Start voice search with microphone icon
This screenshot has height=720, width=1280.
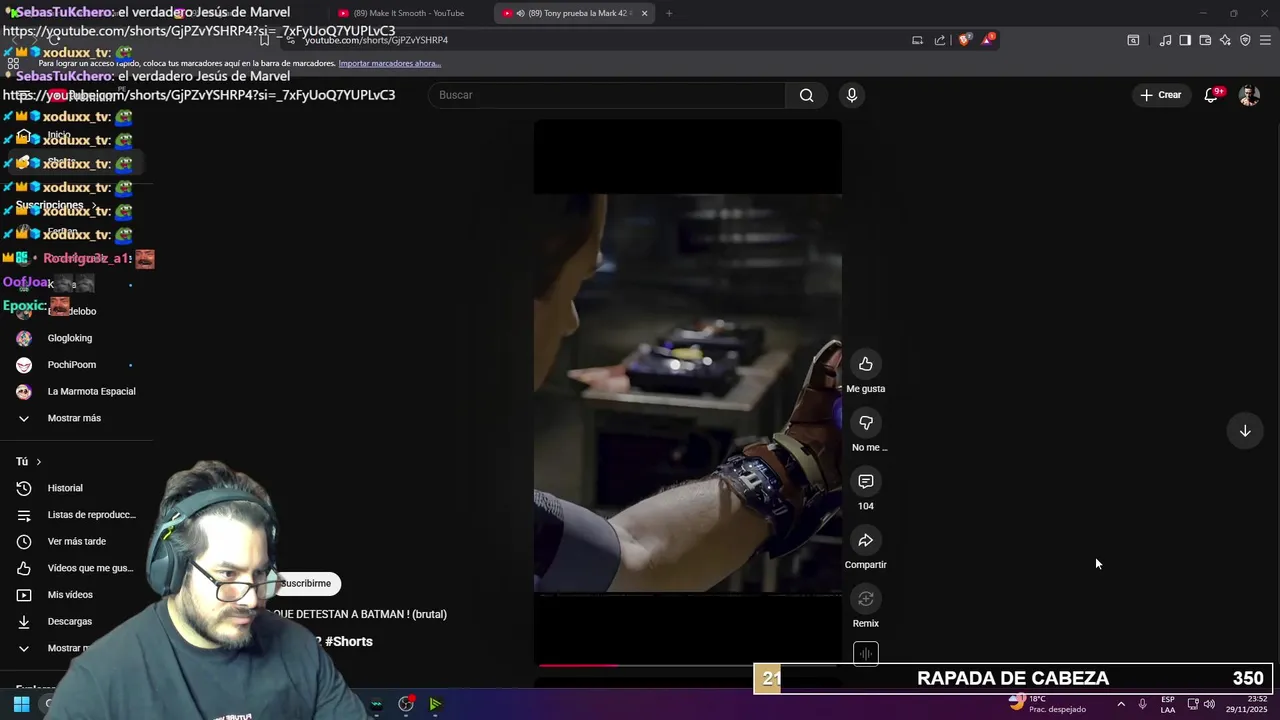pyautogui.click(x=852, y=95)
